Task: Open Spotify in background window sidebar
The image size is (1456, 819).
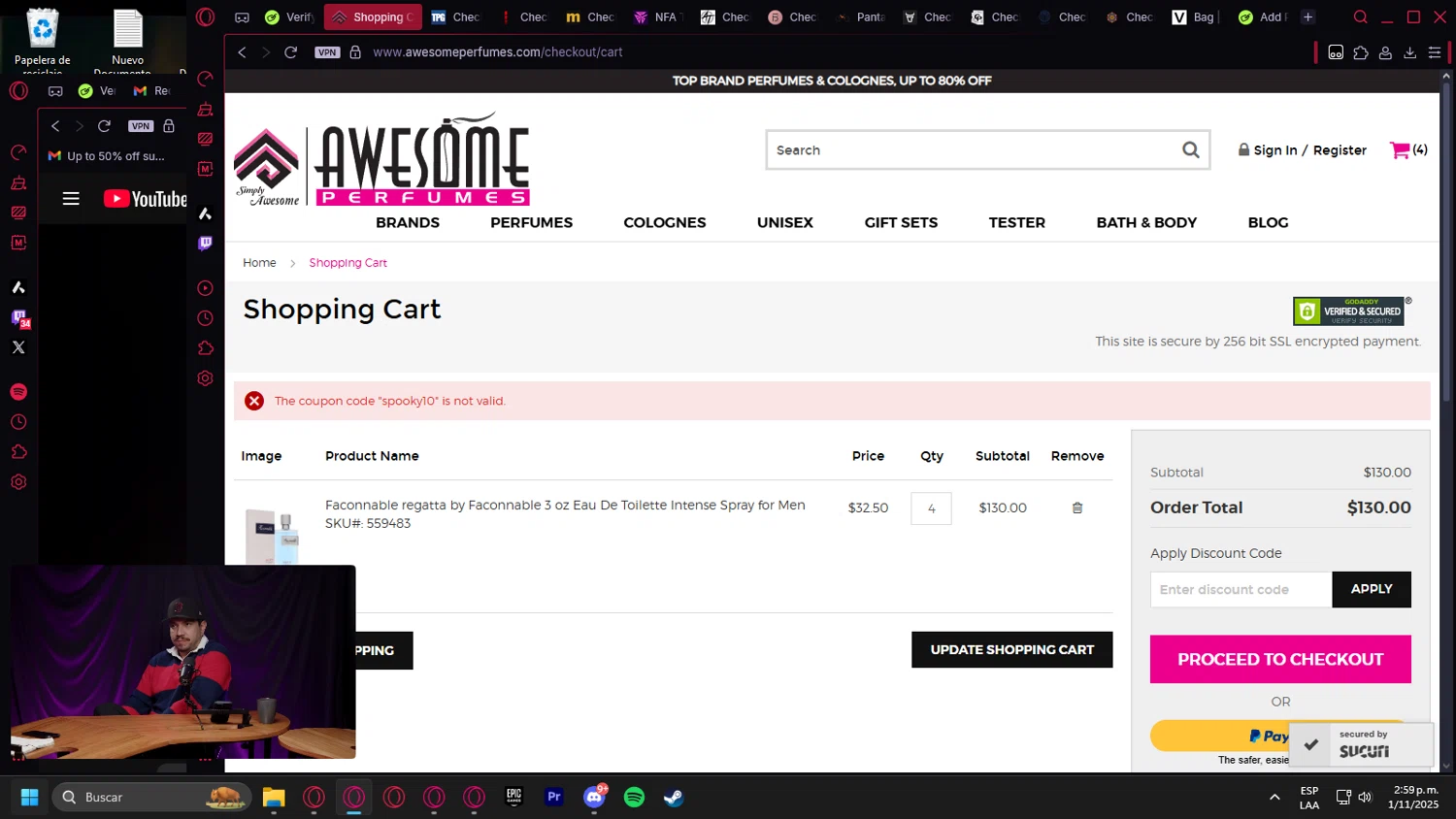Action: pyautogui.click(x=18, y=392)
